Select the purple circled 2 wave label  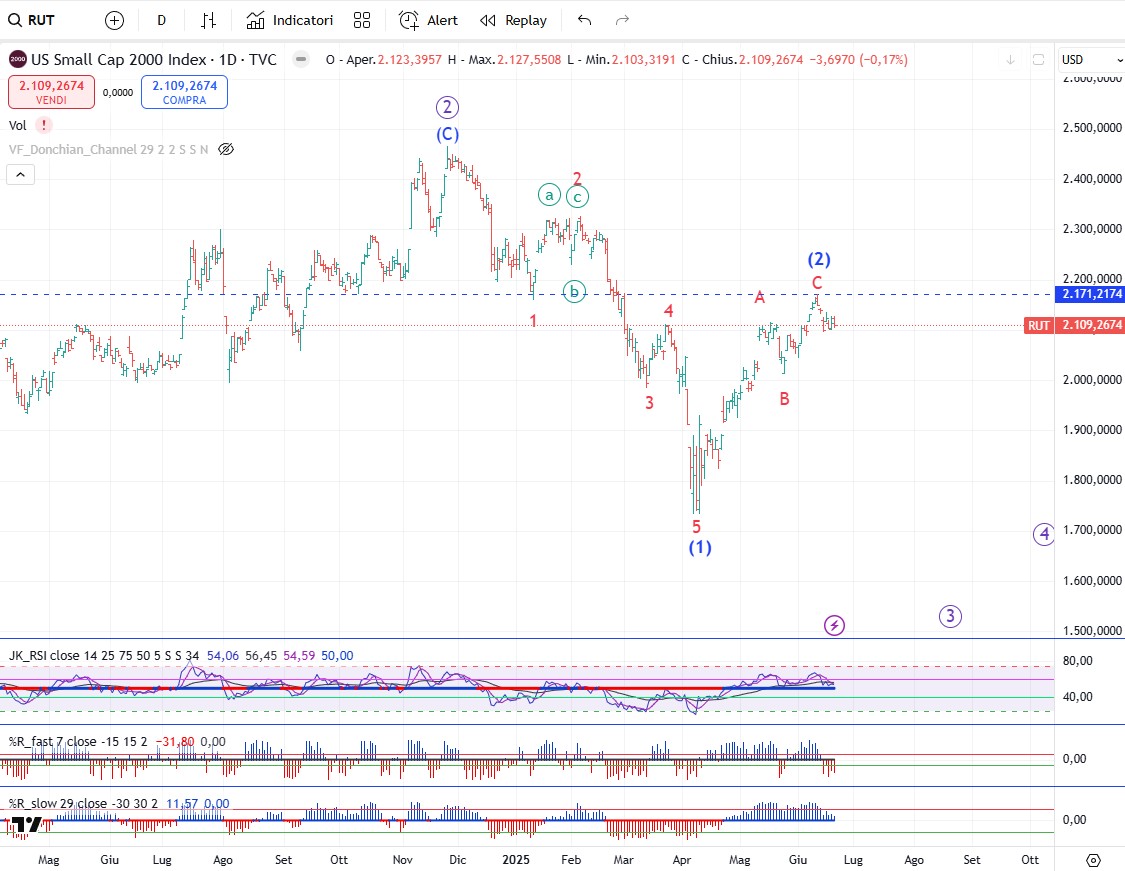[447, 108]
